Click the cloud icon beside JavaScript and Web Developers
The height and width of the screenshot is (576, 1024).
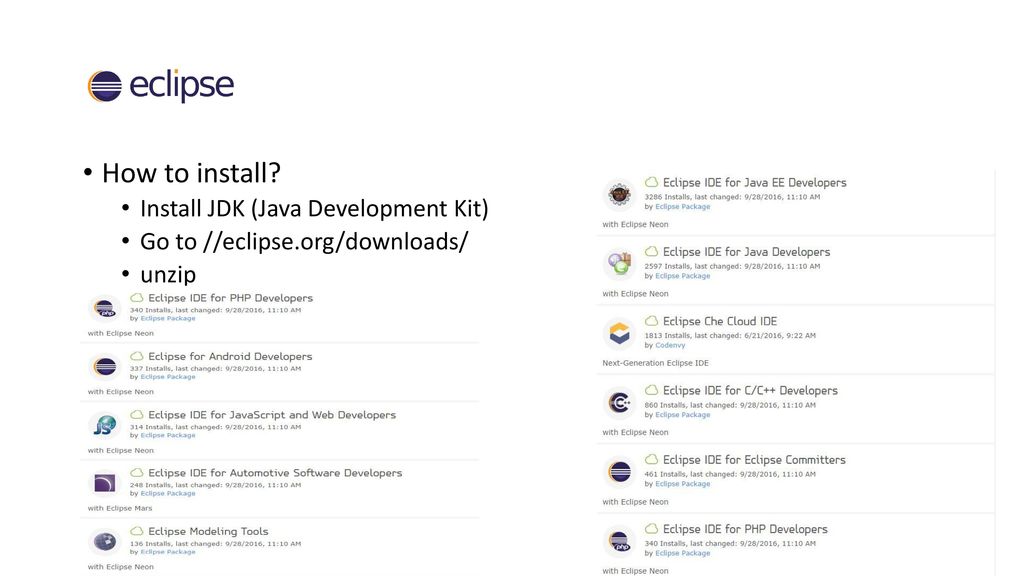[136, 415]
